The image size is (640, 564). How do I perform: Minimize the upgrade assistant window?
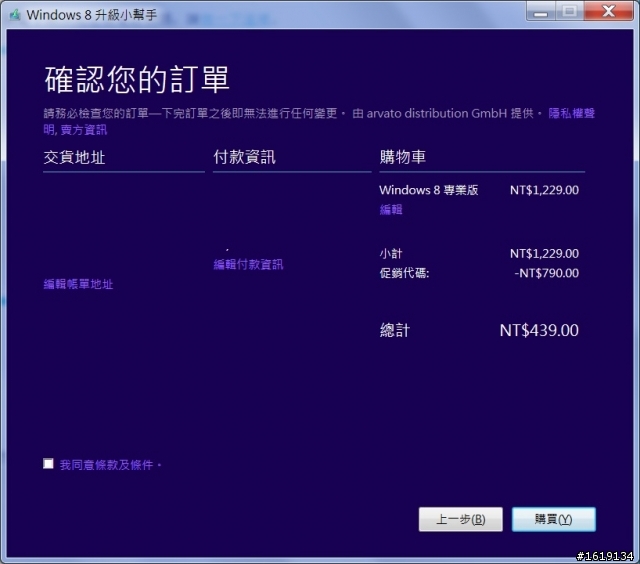[x=540, y=11]
